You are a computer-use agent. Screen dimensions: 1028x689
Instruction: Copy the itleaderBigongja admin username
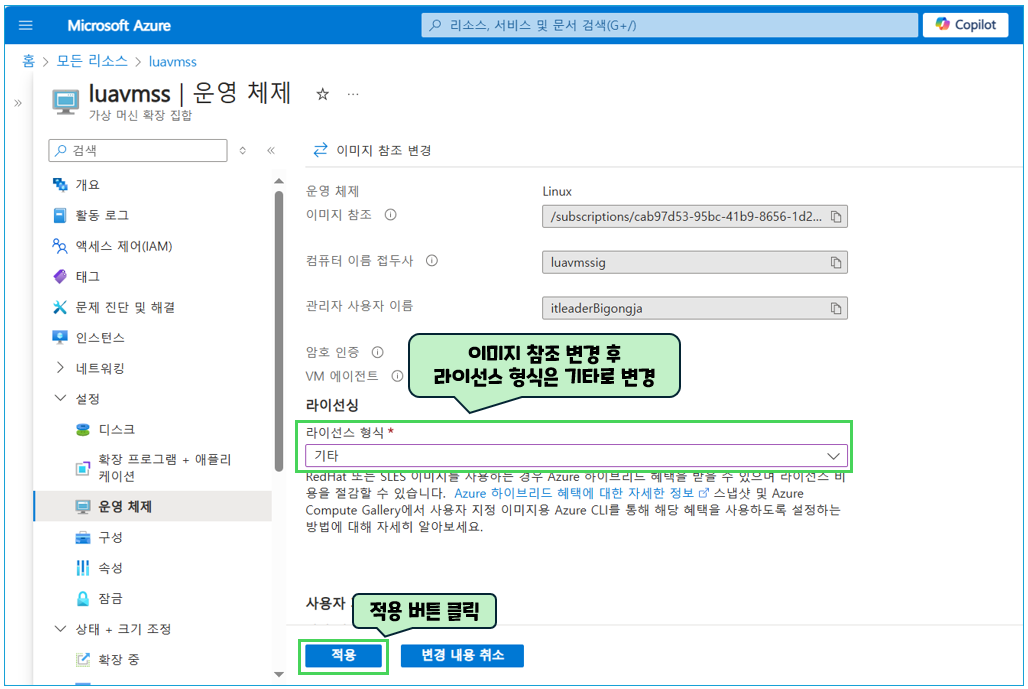pos(836,309)
